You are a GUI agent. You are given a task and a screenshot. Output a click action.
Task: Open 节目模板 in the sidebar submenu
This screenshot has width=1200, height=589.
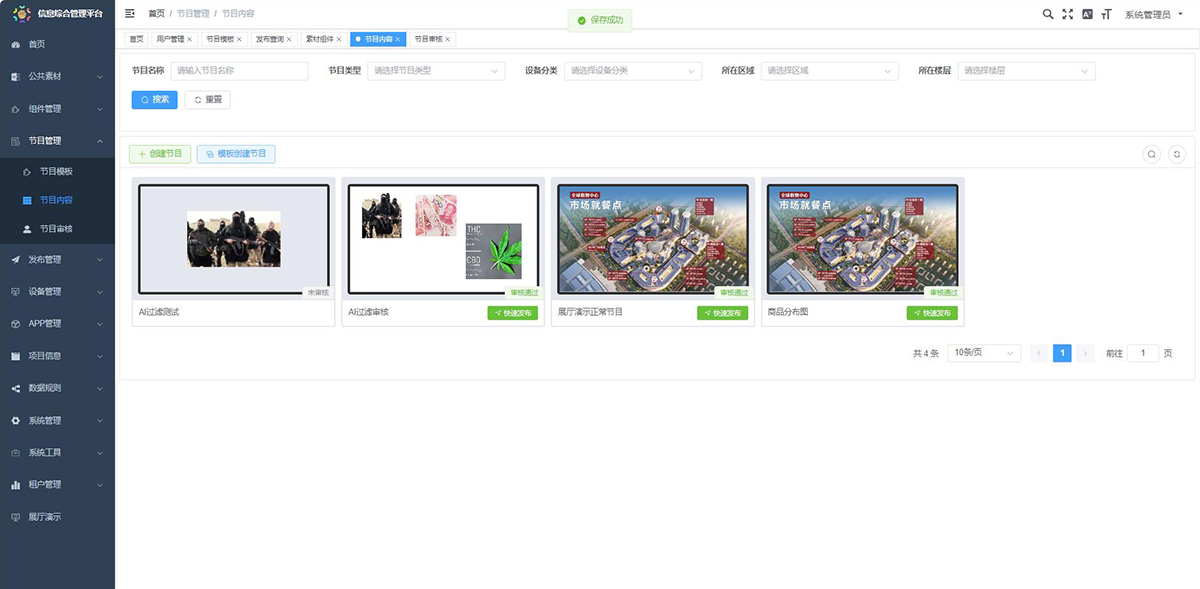56,171
